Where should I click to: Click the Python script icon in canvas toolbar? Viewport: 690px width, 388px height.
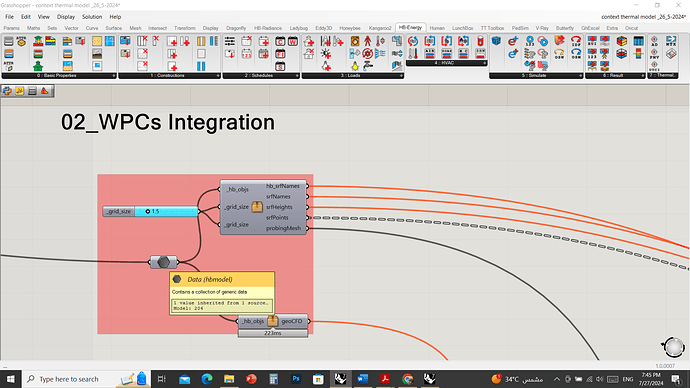pos(7,91)
